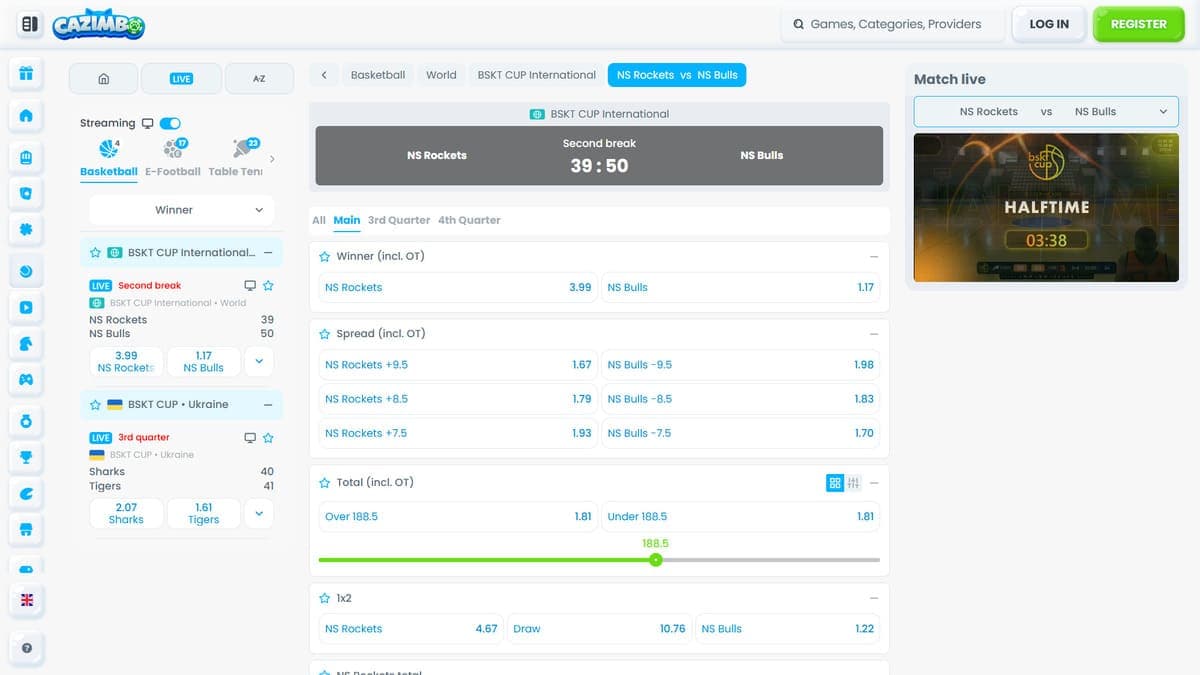Click the 188.5 total slider handle

point(655,560)
